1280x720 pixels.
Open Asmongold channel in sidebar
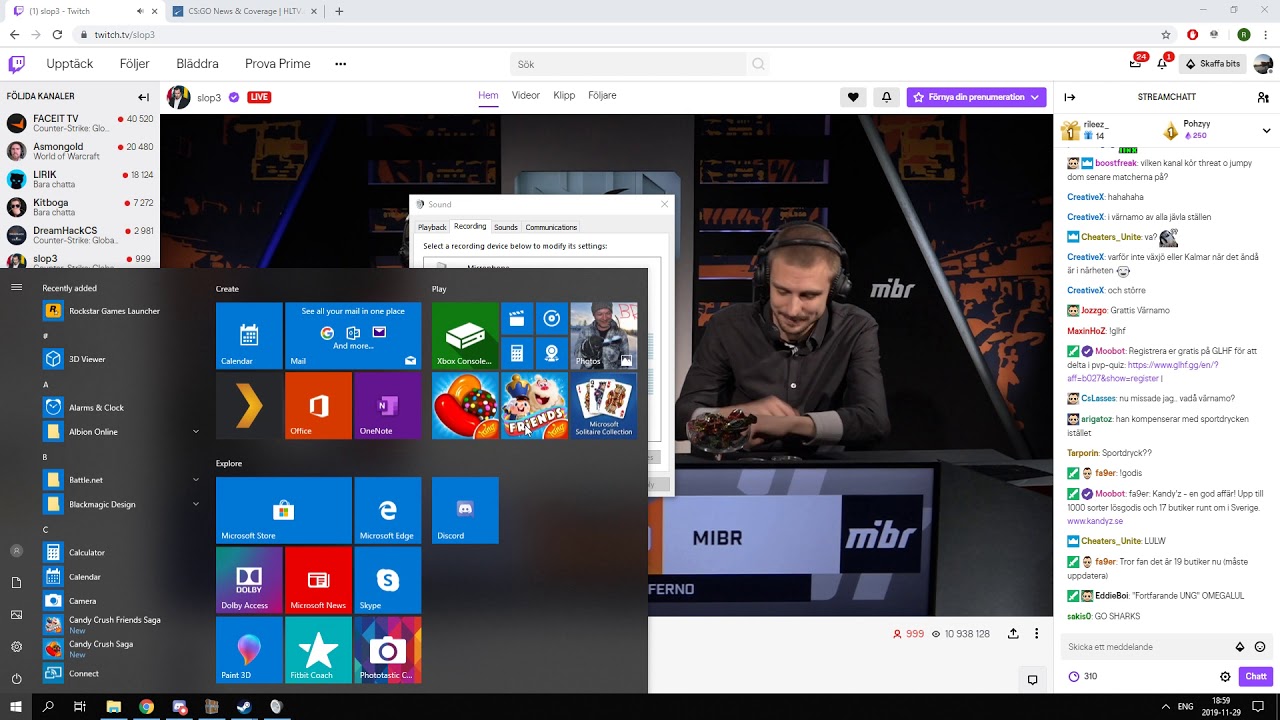(x=80, y=151)
